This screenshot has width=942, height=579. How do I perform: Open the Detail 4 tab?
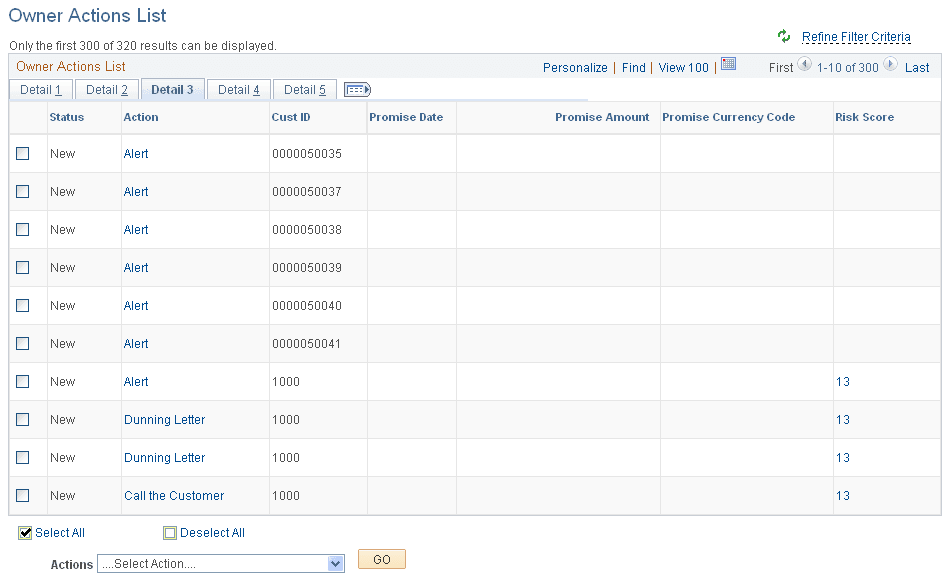(x=238, y=89)
